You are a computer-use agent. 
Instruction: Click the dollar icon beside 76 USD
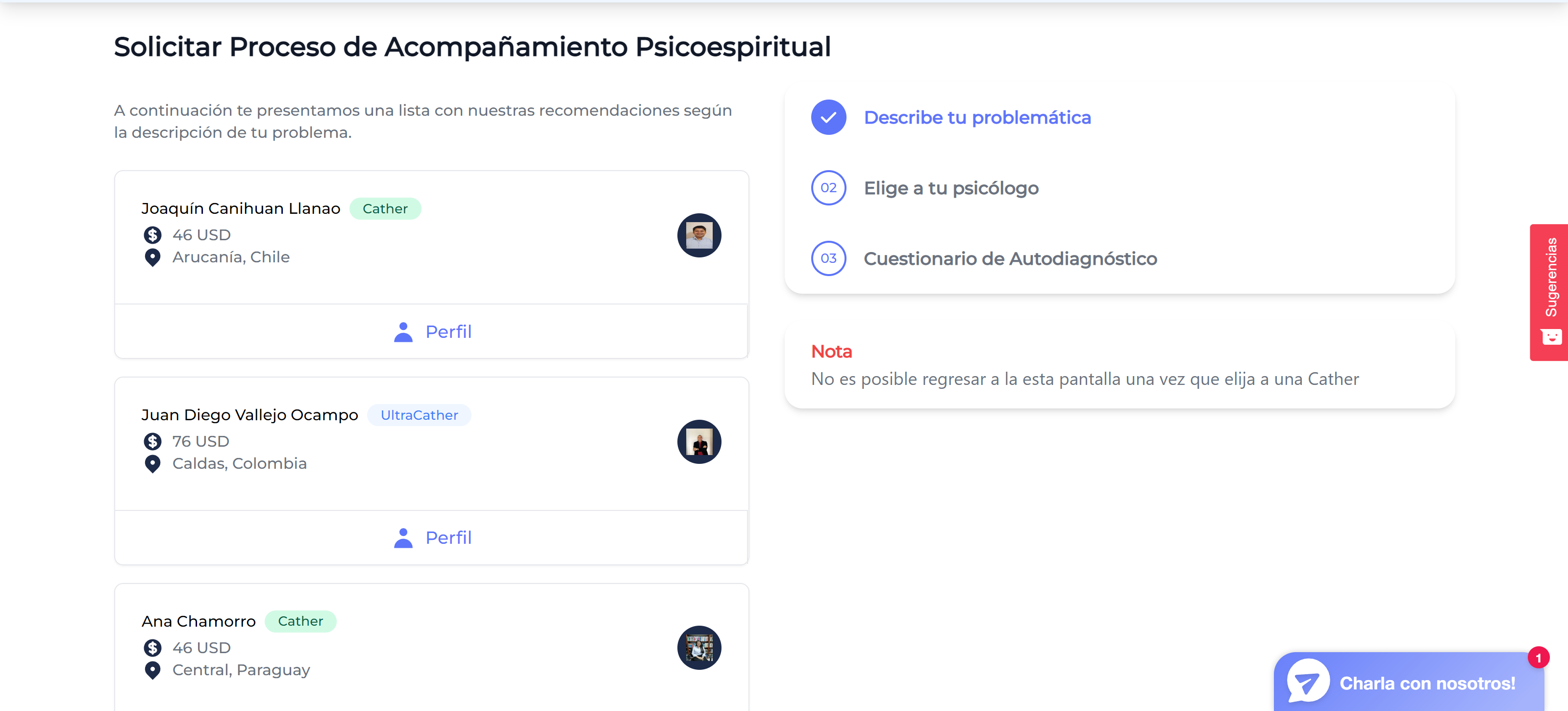(x=152, y=441)
